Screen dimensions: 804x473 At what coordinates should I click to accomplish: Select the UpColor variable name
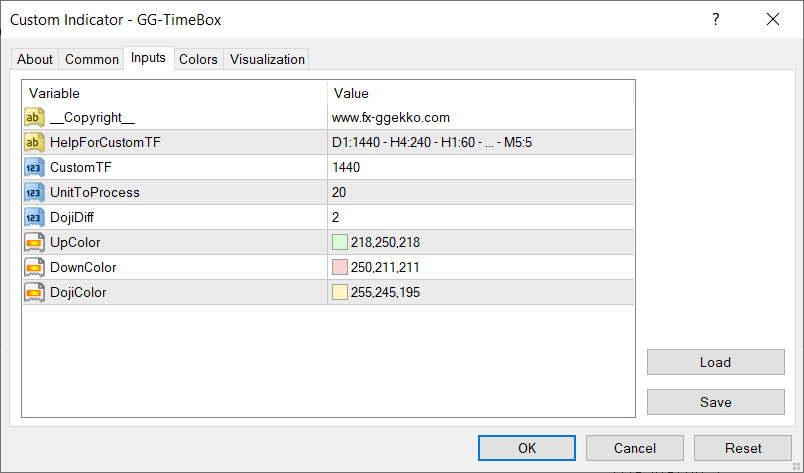coord(75,243)
